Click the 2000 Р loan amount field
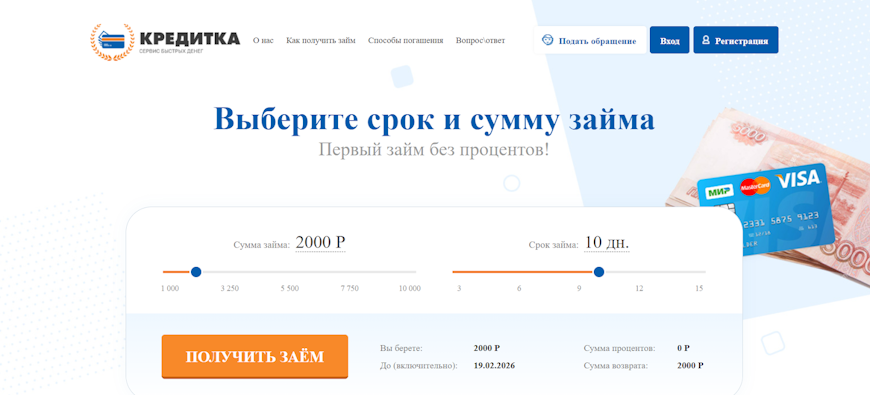 point(320,243)
